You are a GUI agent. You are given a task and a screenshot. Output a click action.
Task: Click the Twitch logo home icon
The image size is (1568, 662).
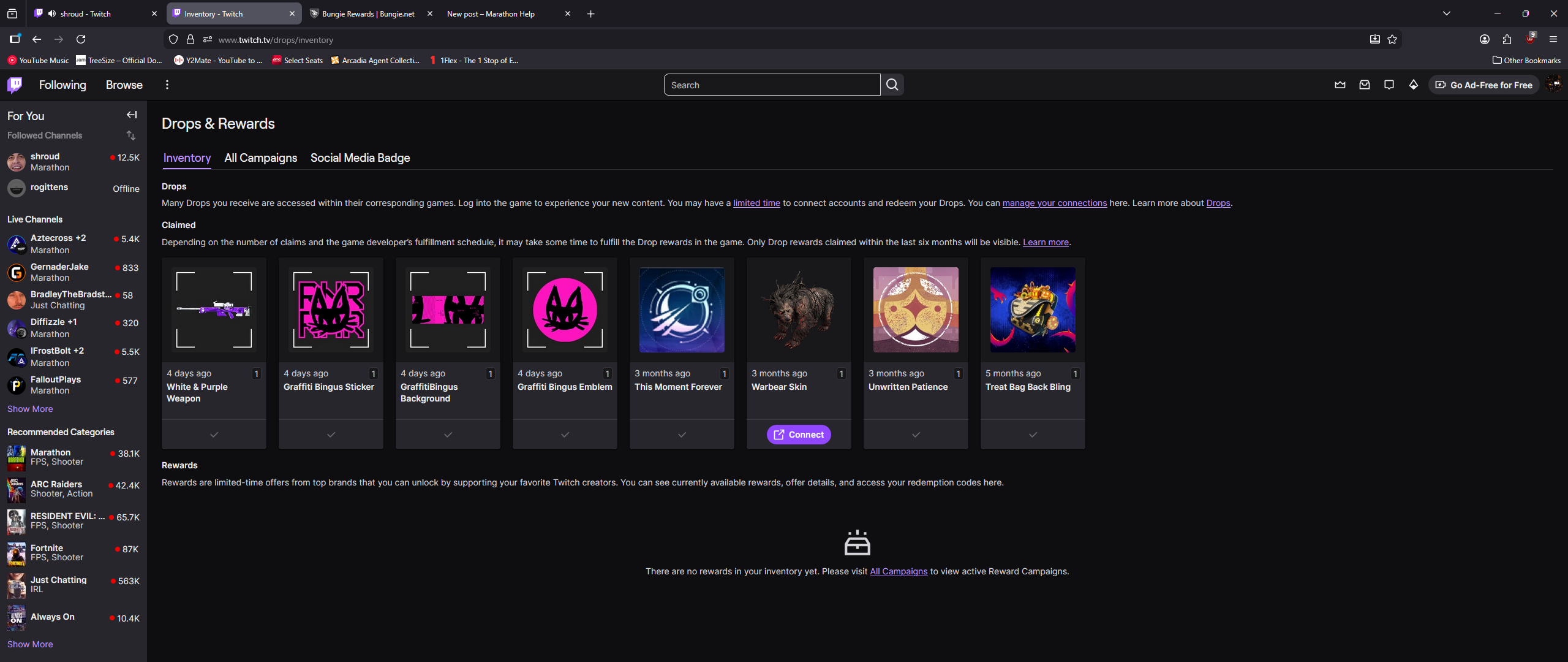[x=15, y=85]
